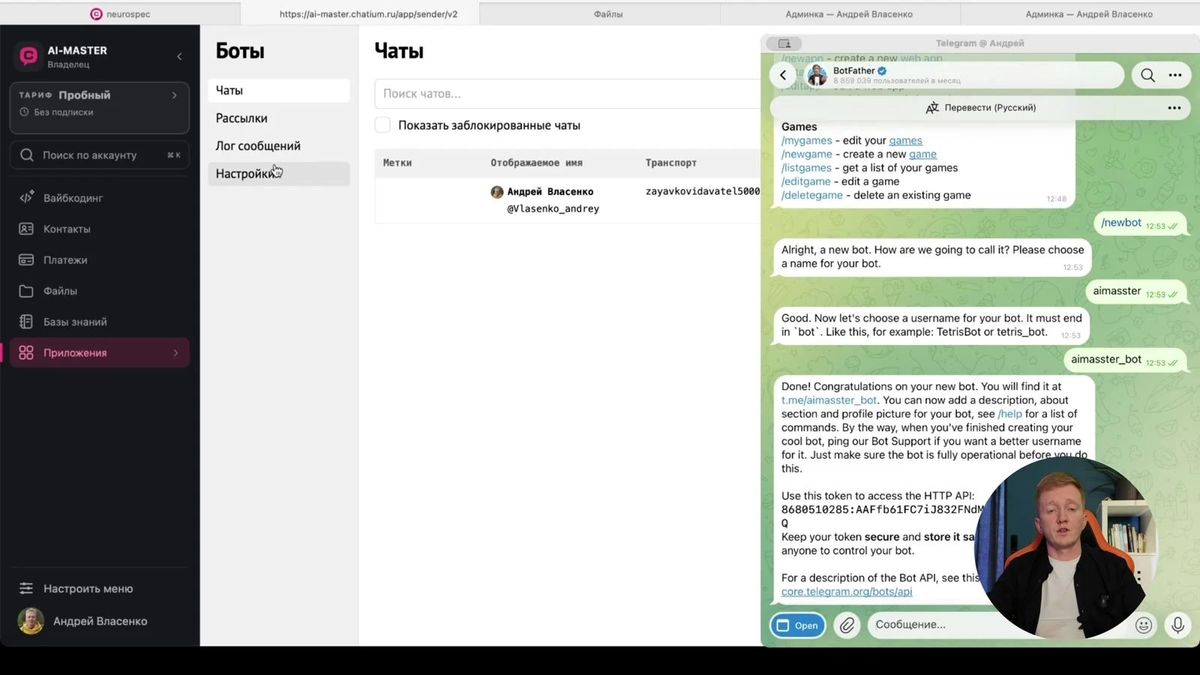Viewport: 1200px width, 675px height.
Task: Click the Базы знаний book icon
Action: (26, 322)
